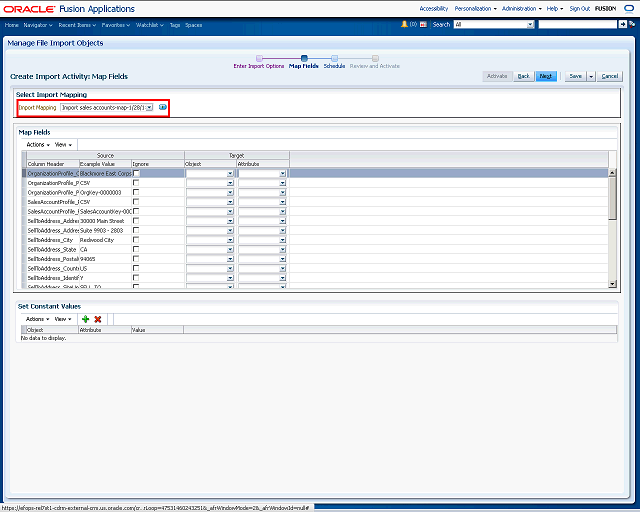Image resolution: width=640 pixels, height=512 pixels.
Task: Open the Navigator menu
Action: tap(38, 24)
